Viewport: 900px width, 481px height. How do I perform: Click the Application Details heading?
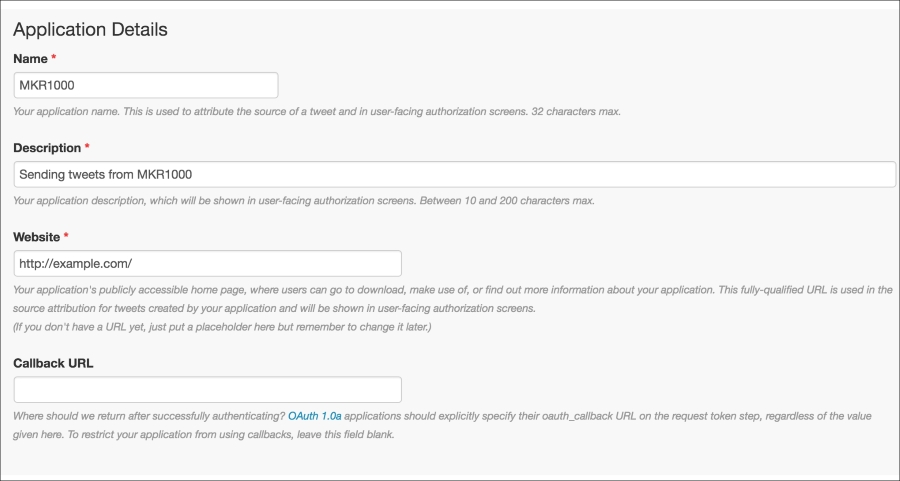(x=91, y=29)
